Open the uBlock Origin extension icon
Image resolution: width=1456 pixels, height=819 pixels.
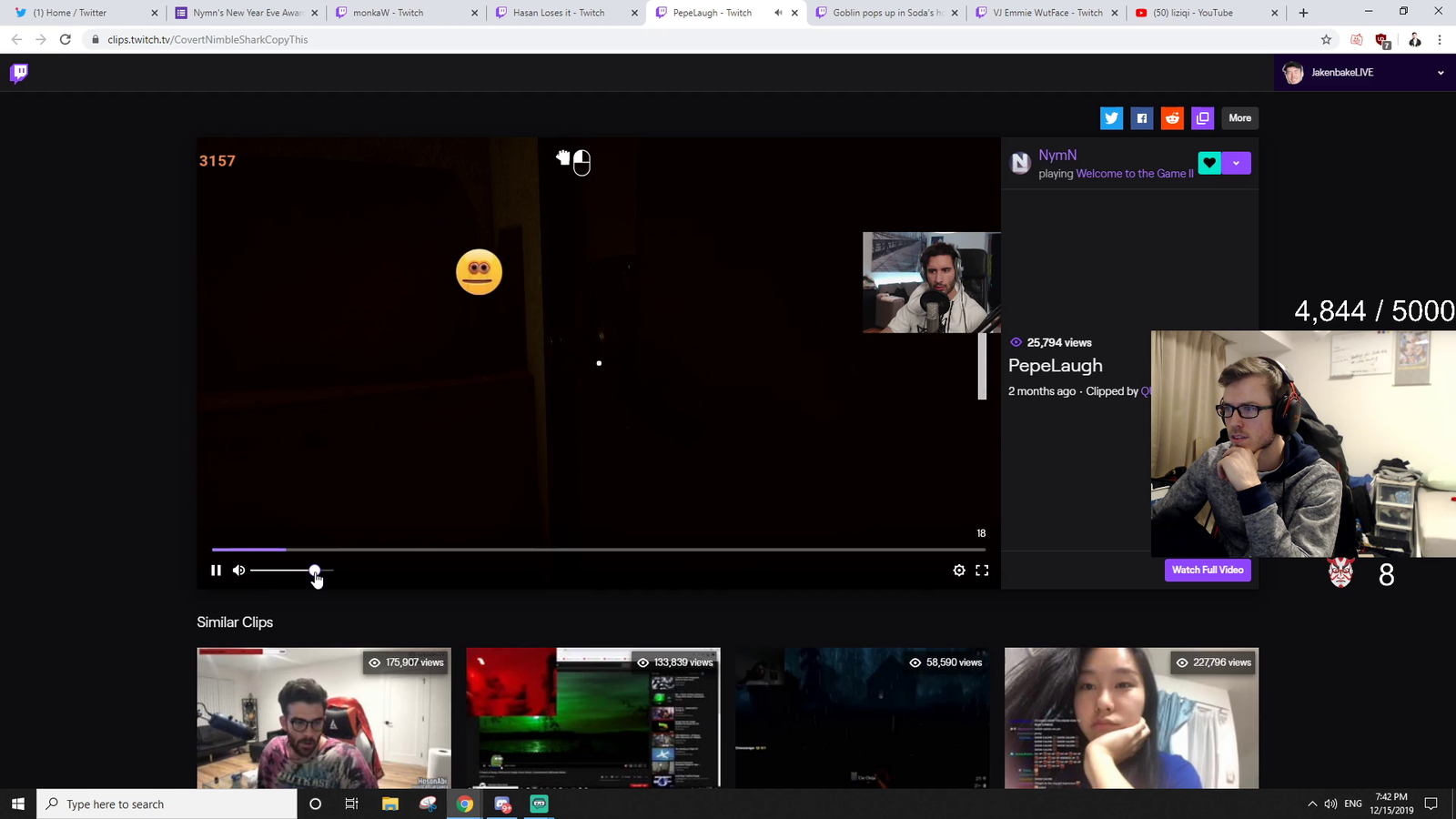coord(1382,40)
